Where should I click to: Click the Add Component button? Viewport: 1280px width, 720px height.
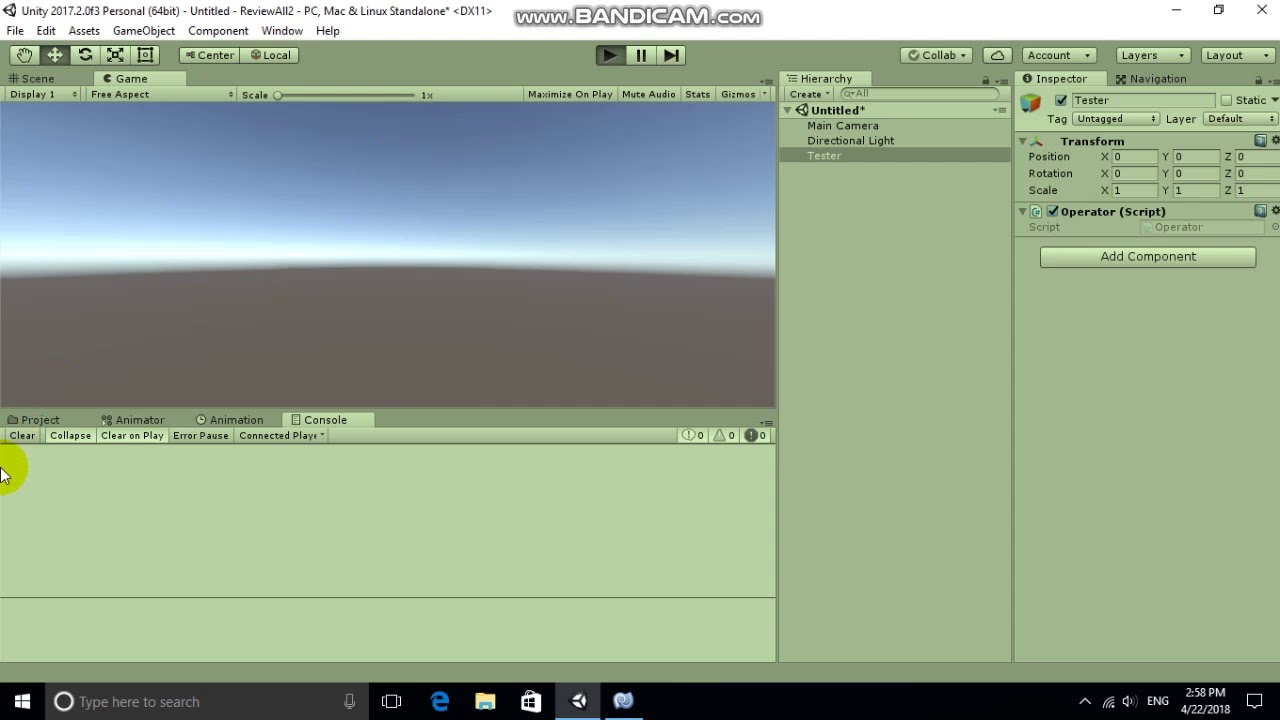click(1148, 257)
